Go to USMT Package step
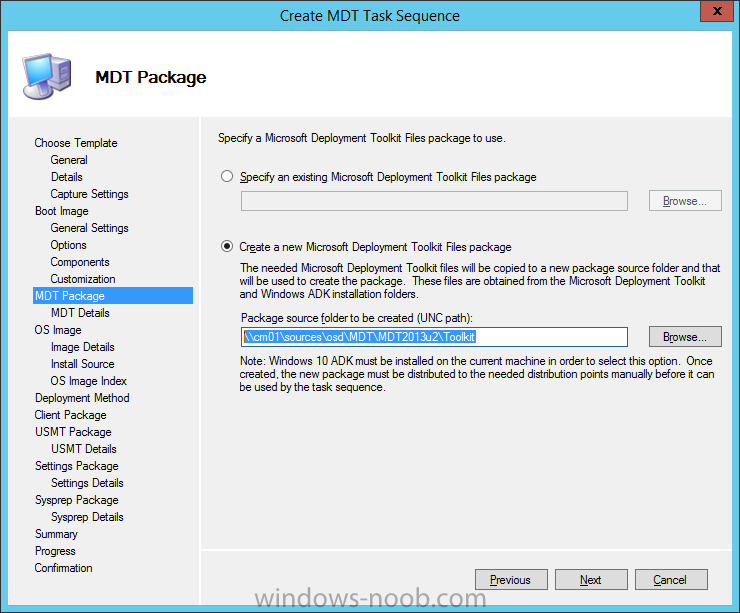Screen dimensions: 740x613 (x=73, y=432)
